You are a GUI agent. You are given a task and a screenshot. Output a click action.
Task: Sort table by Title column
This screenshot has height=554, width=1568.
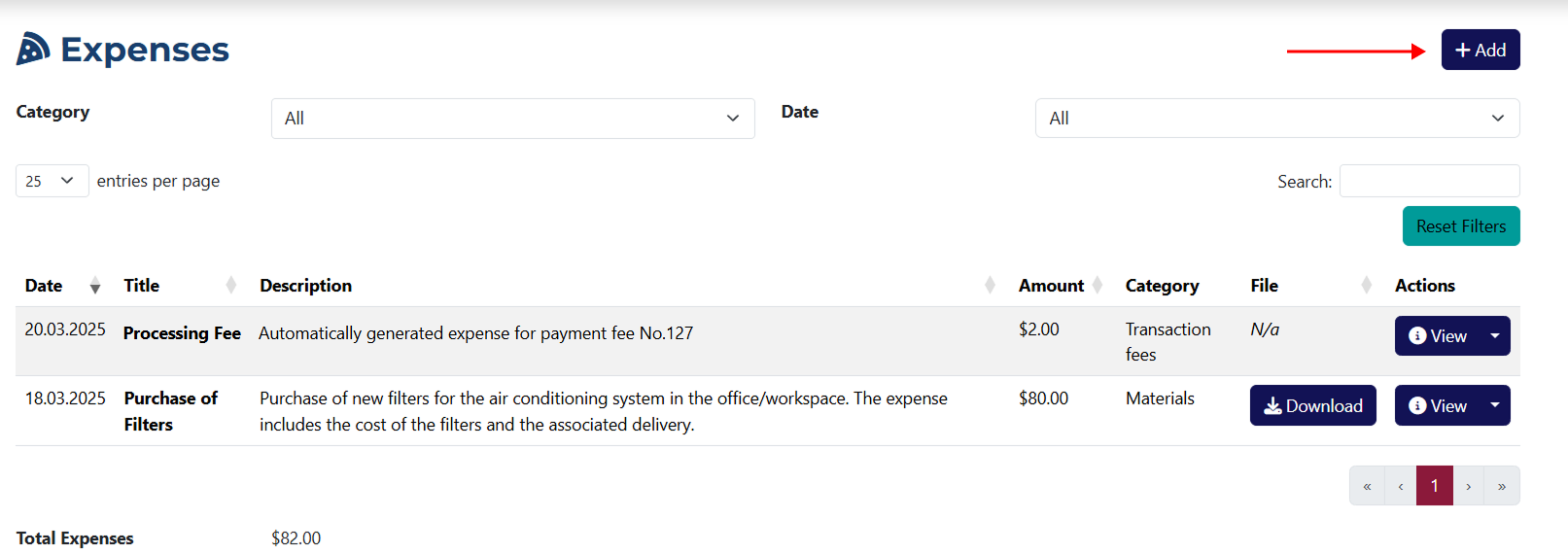pos(180,286)
